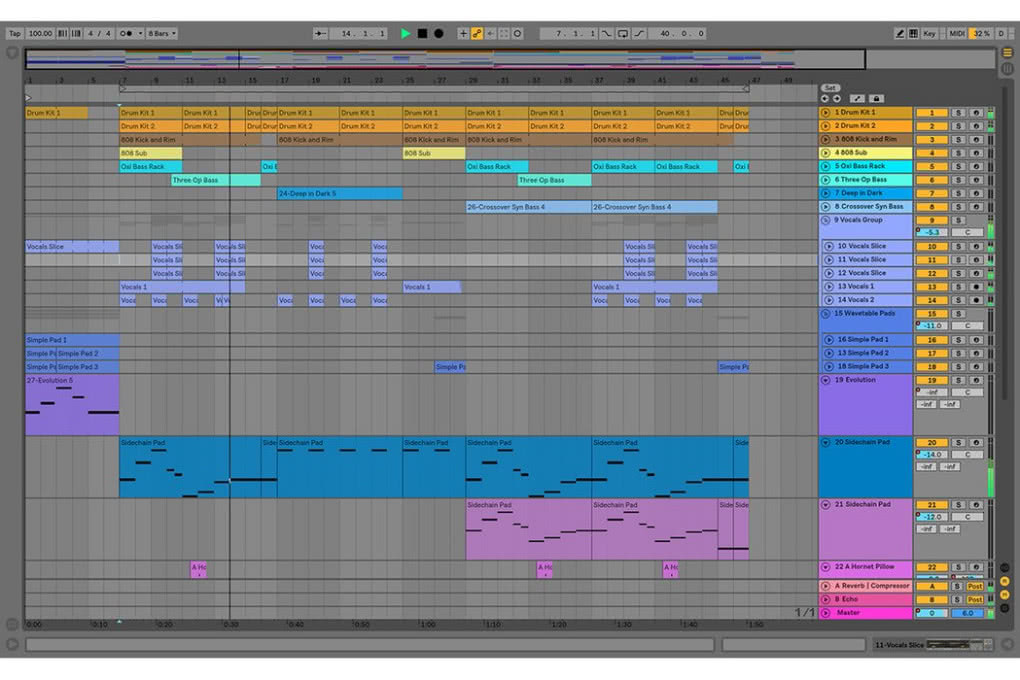The width and height of the screenshot is (1020, 680).
Task: Collapse the 19 Evolution track
Action: pyautogui.click(x=825, y=380)
